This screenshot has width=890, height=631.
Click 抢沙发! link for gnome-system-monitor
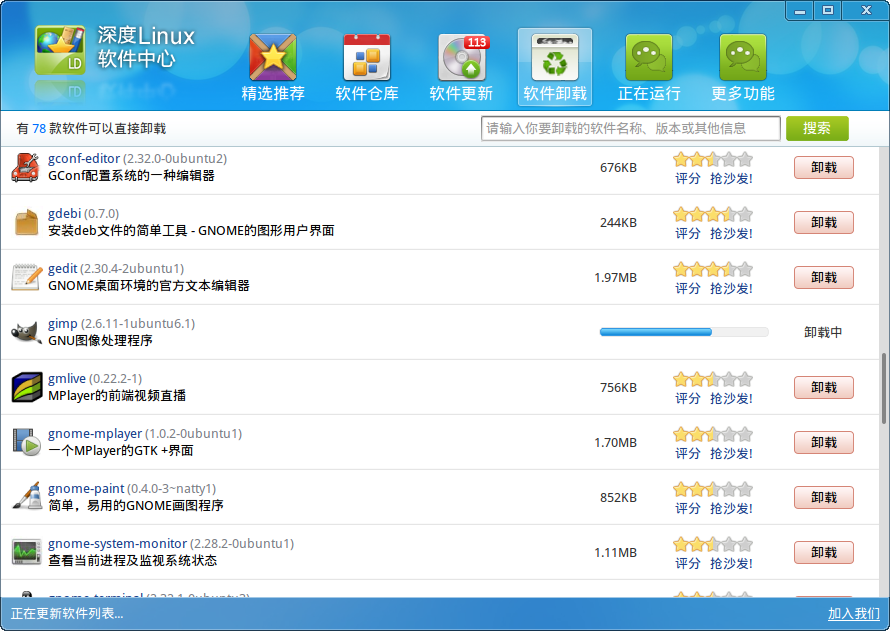731,564
